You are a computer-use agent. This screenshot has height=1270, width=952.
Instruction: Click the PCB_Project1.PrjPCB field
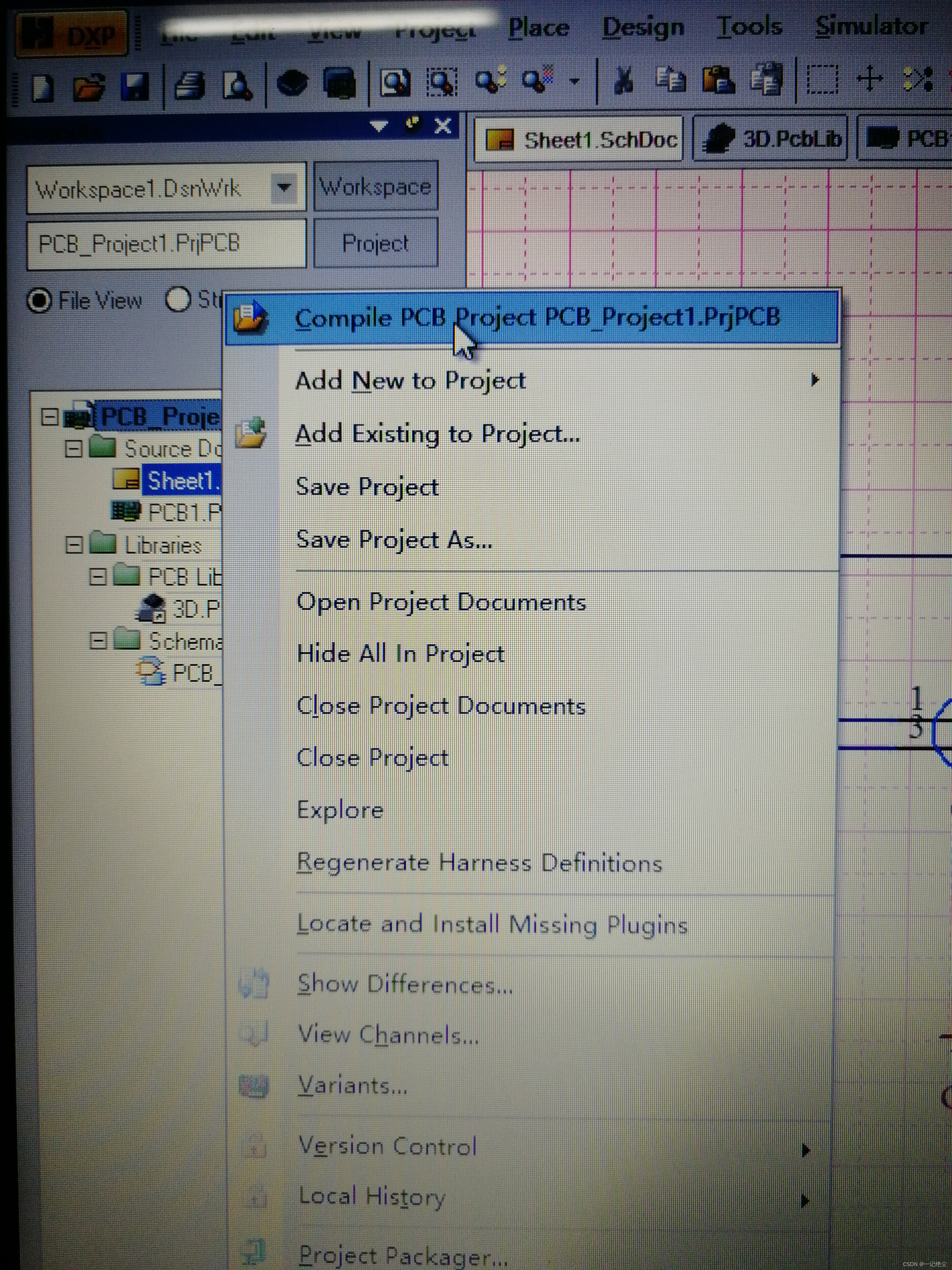[x=166, y=244]
